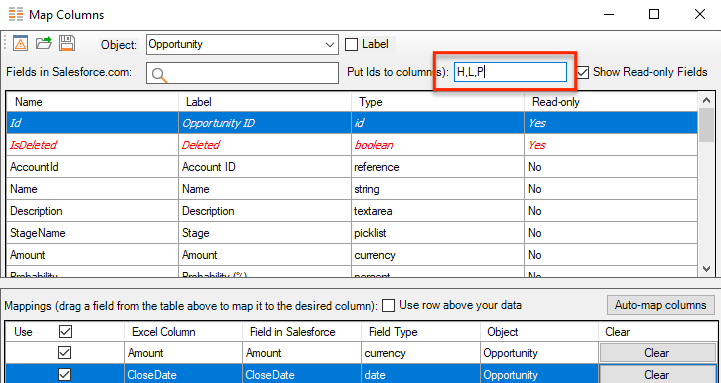
Task: Select the AccountId field row
Action: (352, 167)
